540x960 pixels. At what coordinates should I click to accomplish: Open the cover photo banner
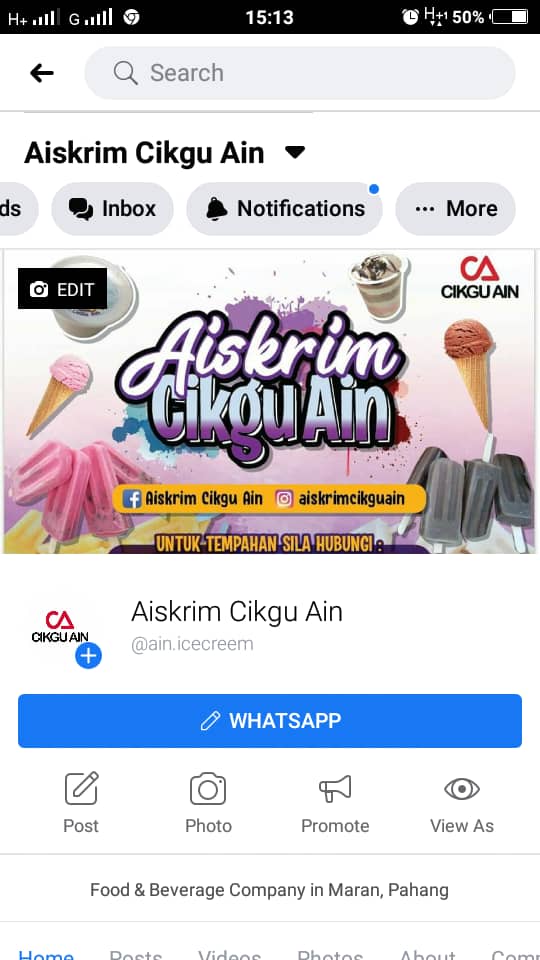[270, 401]
